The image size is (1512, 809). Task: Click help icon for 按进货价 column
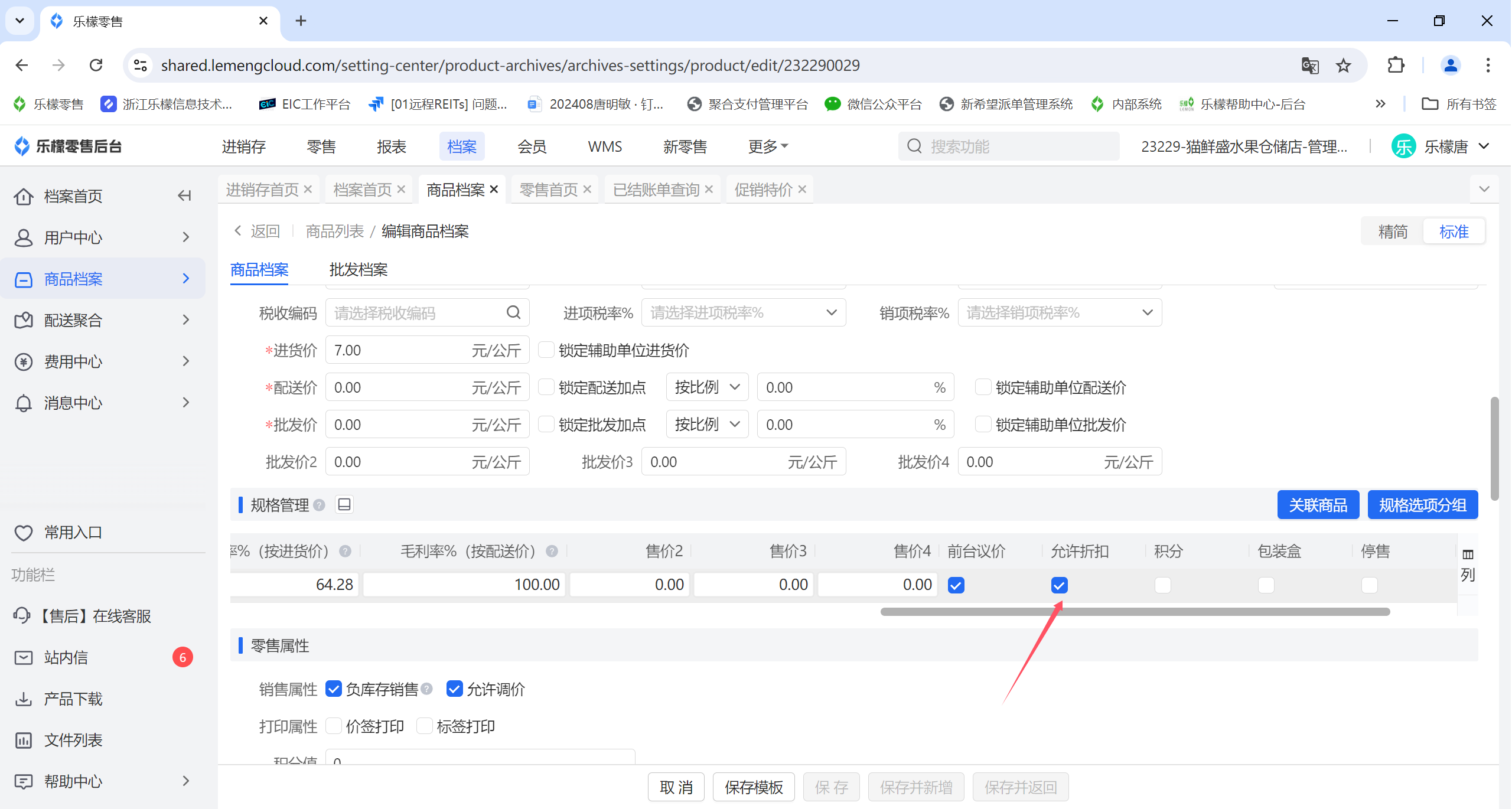[346, 551]
